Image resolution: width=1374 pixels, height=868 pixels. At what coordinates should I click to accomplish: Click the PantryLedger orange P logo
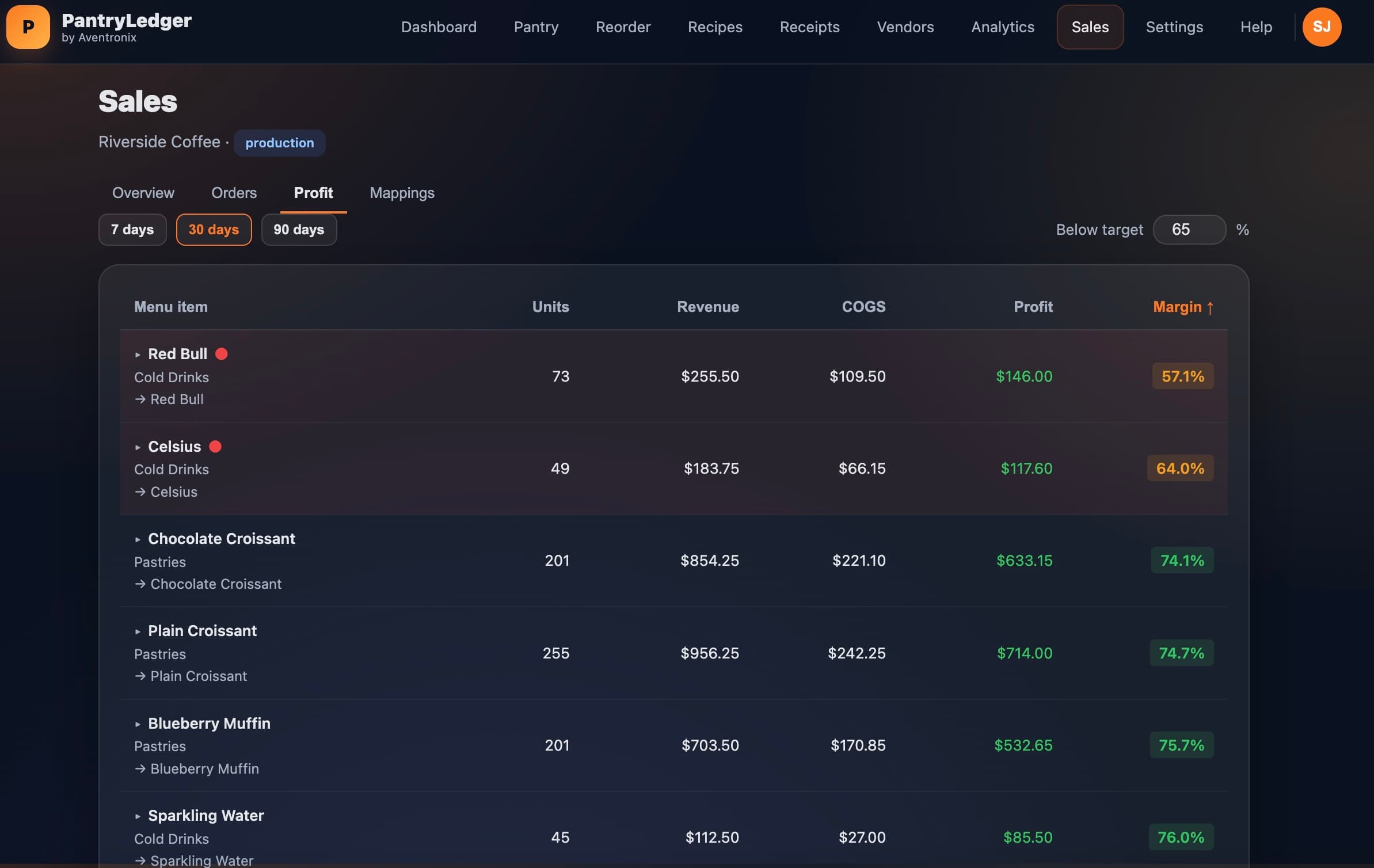[x=28, y=27]
